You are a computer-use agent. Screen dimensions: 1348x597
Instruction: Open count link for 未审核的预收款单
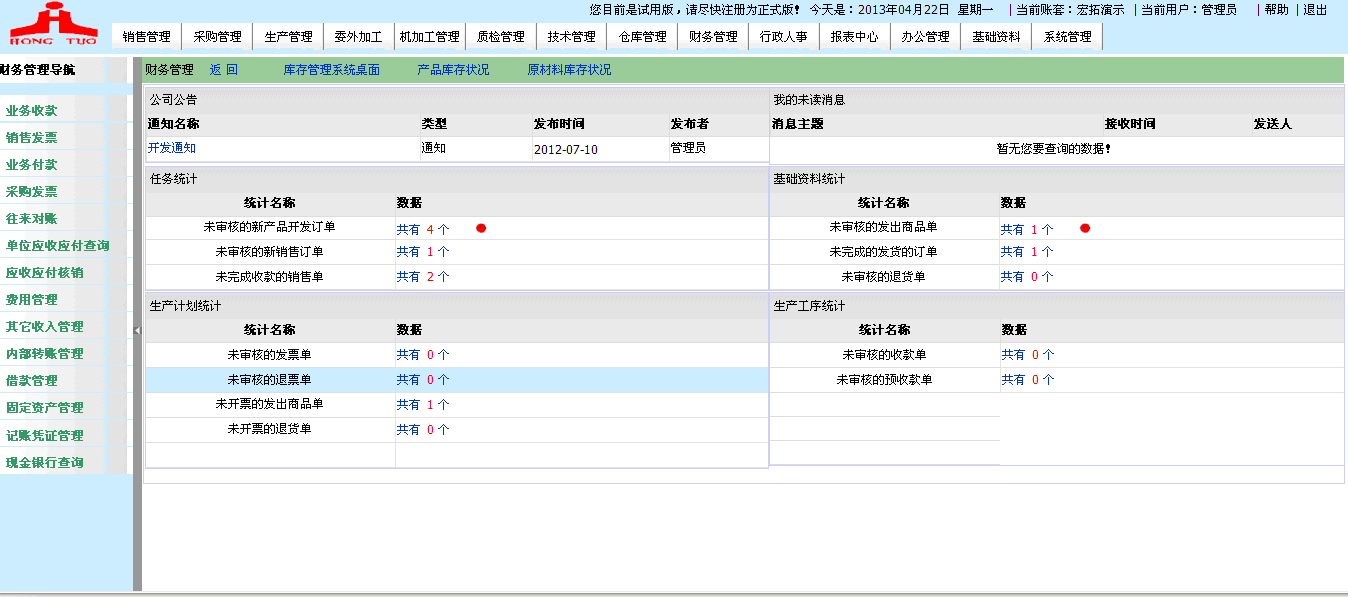click(x=1028, y=380)
